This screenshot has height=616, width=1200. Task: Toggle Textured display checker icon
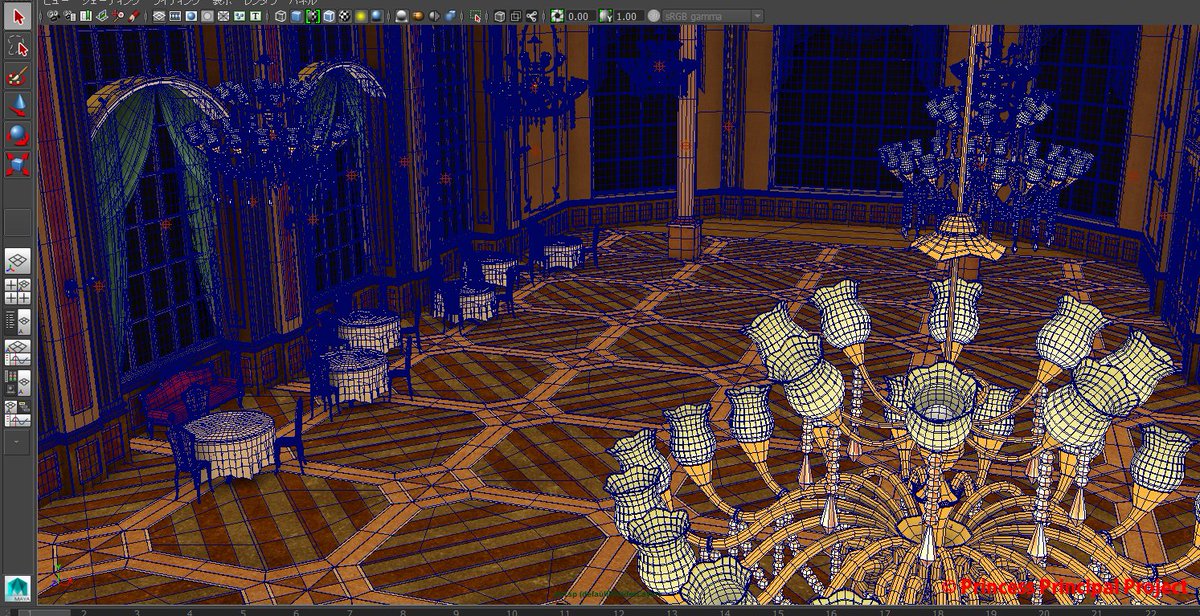tap(345, 16)
